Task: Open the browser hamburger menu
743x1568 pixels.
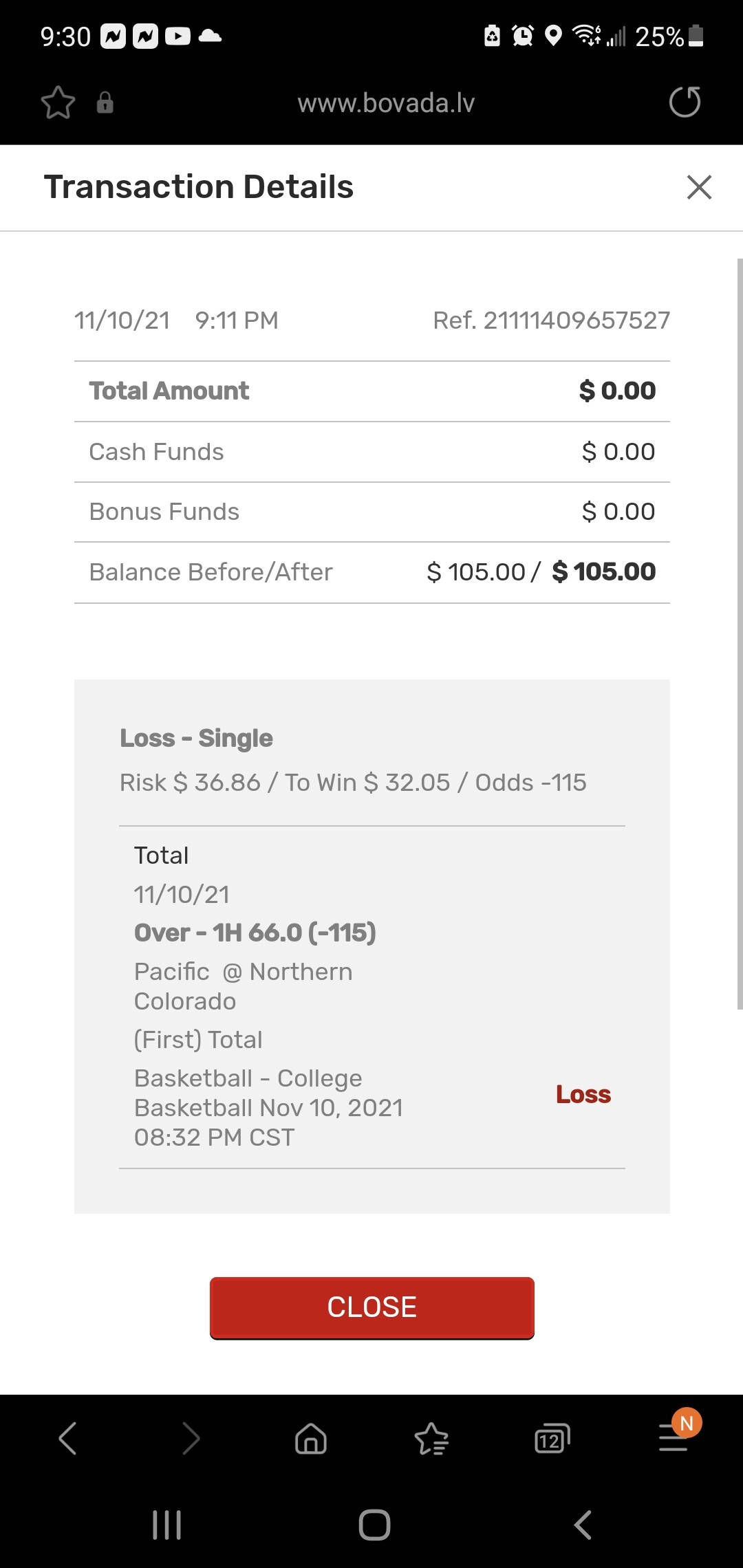Action: coord(674,1438)
